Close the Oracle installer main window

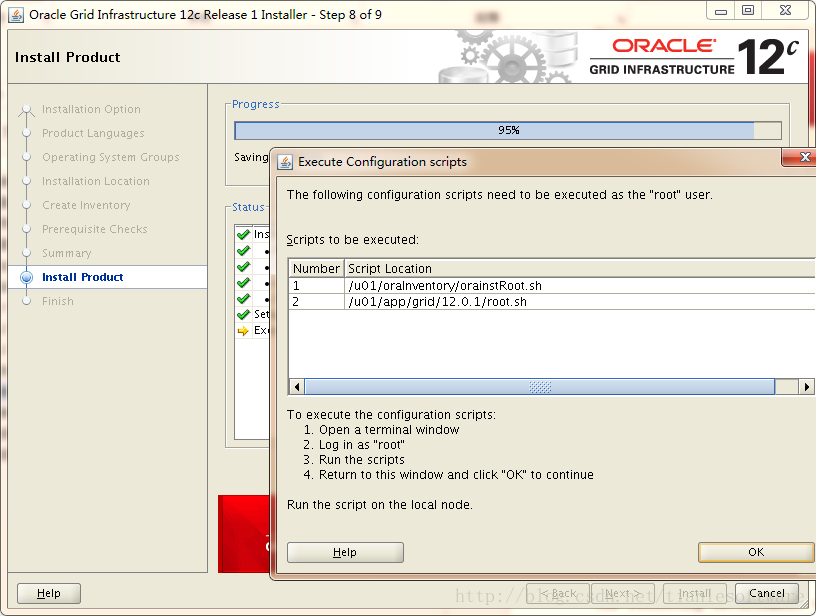click(x=786, y=10)
